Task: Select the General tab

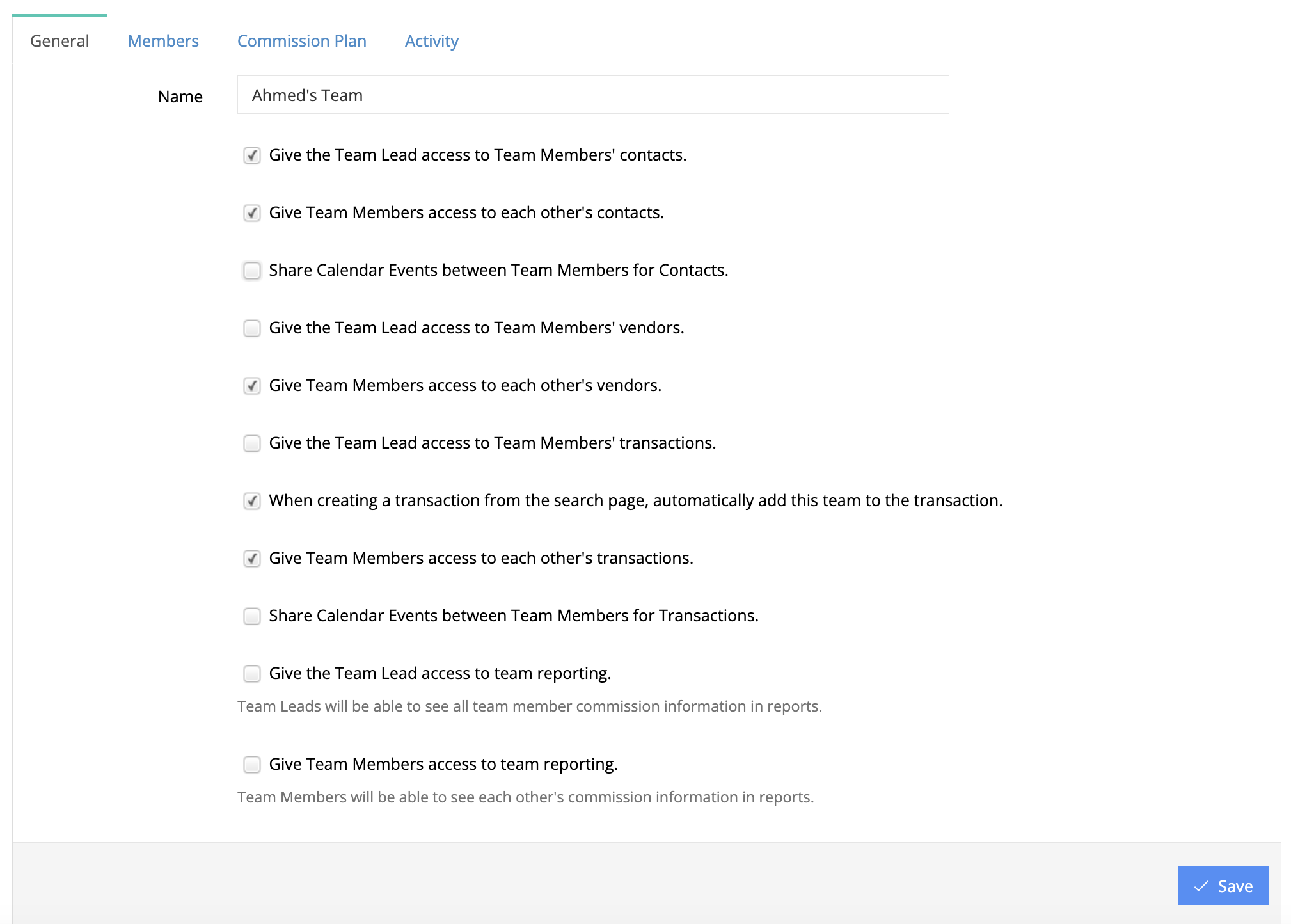Action: (x=59, y=41)
